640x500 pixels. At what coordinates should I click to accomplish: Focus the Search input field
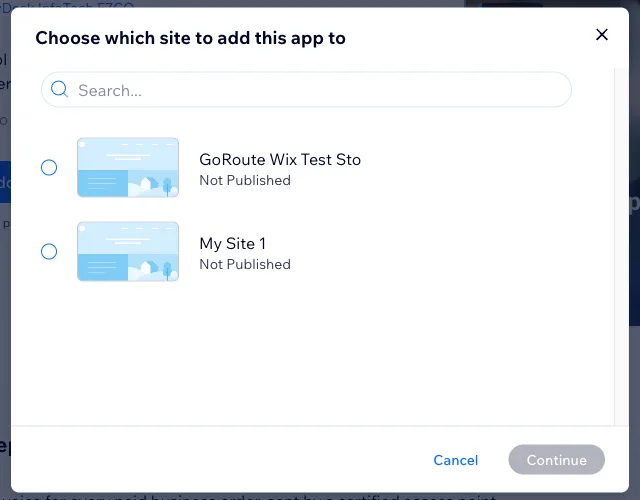pyautogui.click(x=306, y=90)
